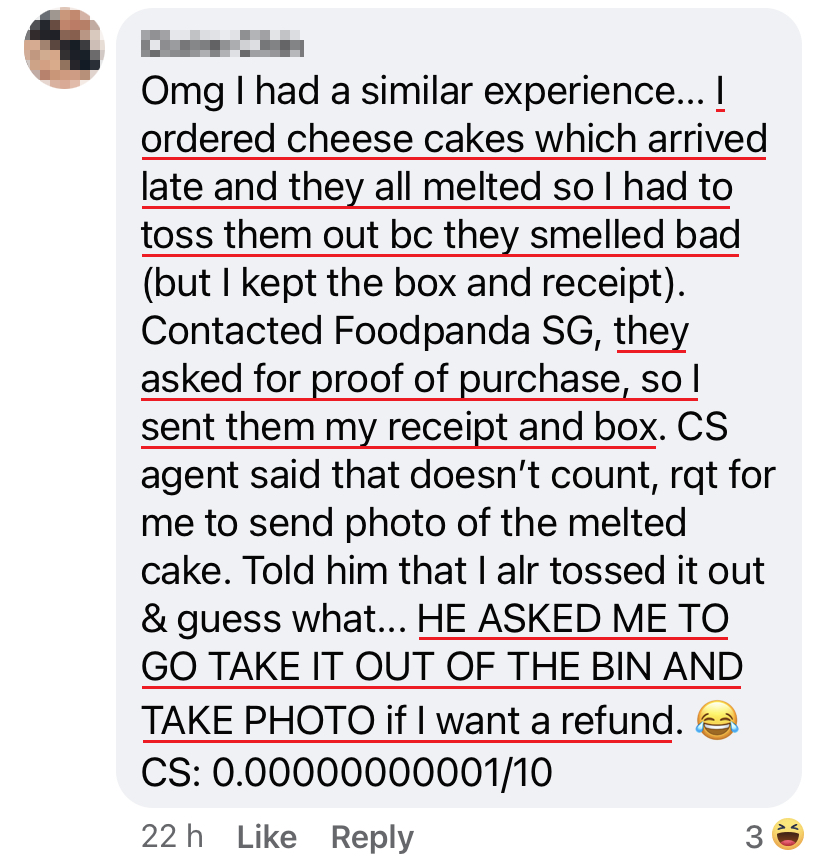Click 'TAKE PHOTO if I want a refund'
This screenshot has width=828, height=859.
[406, 720]
